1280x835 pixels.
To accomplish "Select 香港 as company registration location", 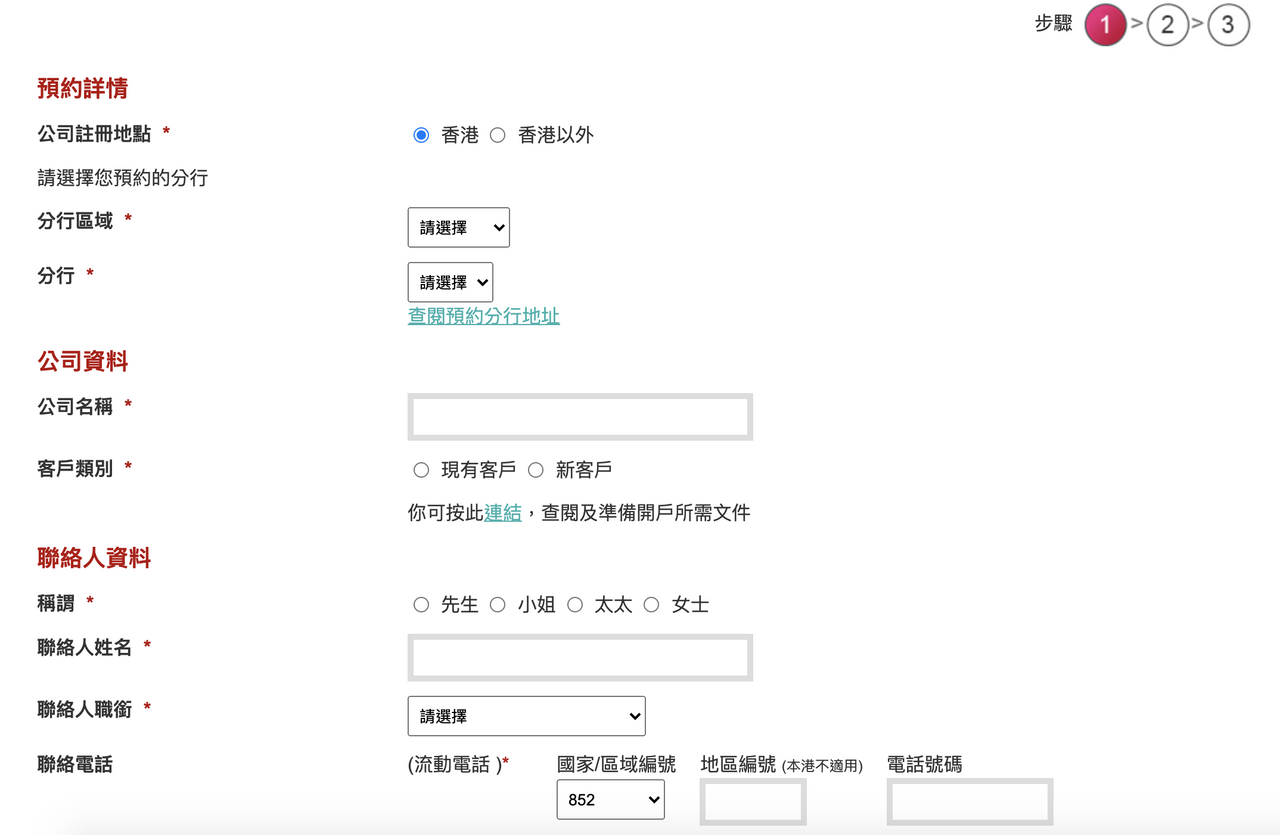I will [421, 135].
